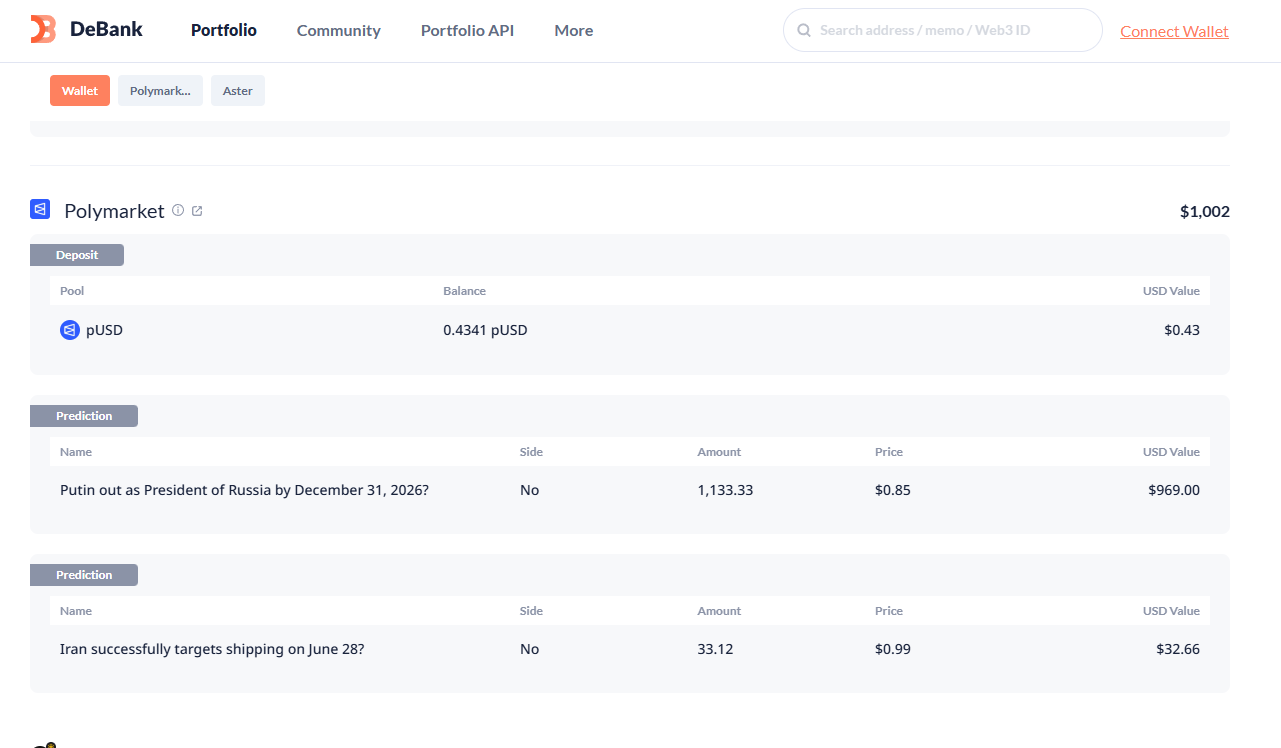Click the search magnifier icon
This screenshot has height=748, width=1281.
point(803,31)
